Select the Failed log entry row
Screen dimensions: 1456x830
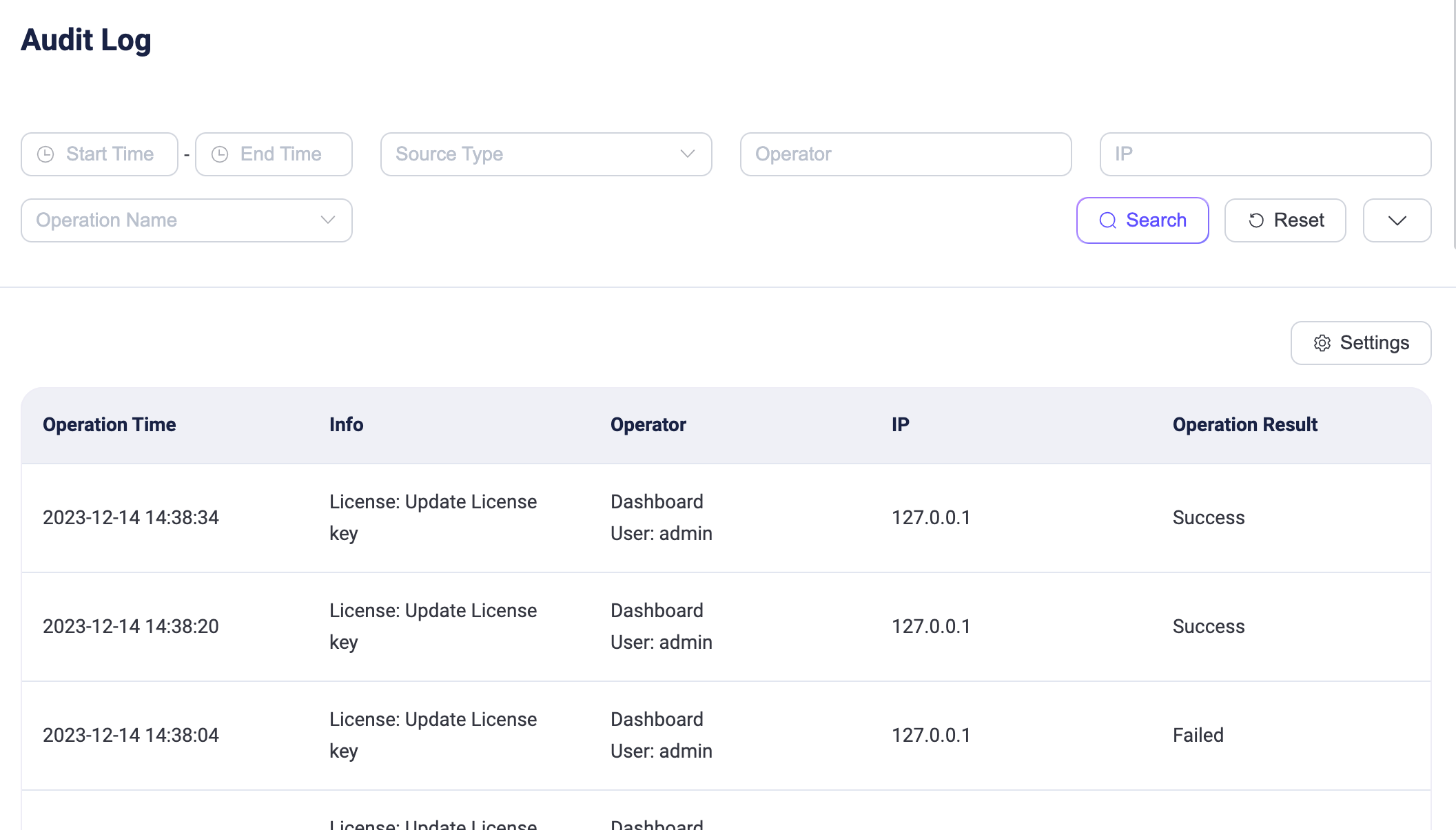1198,736
